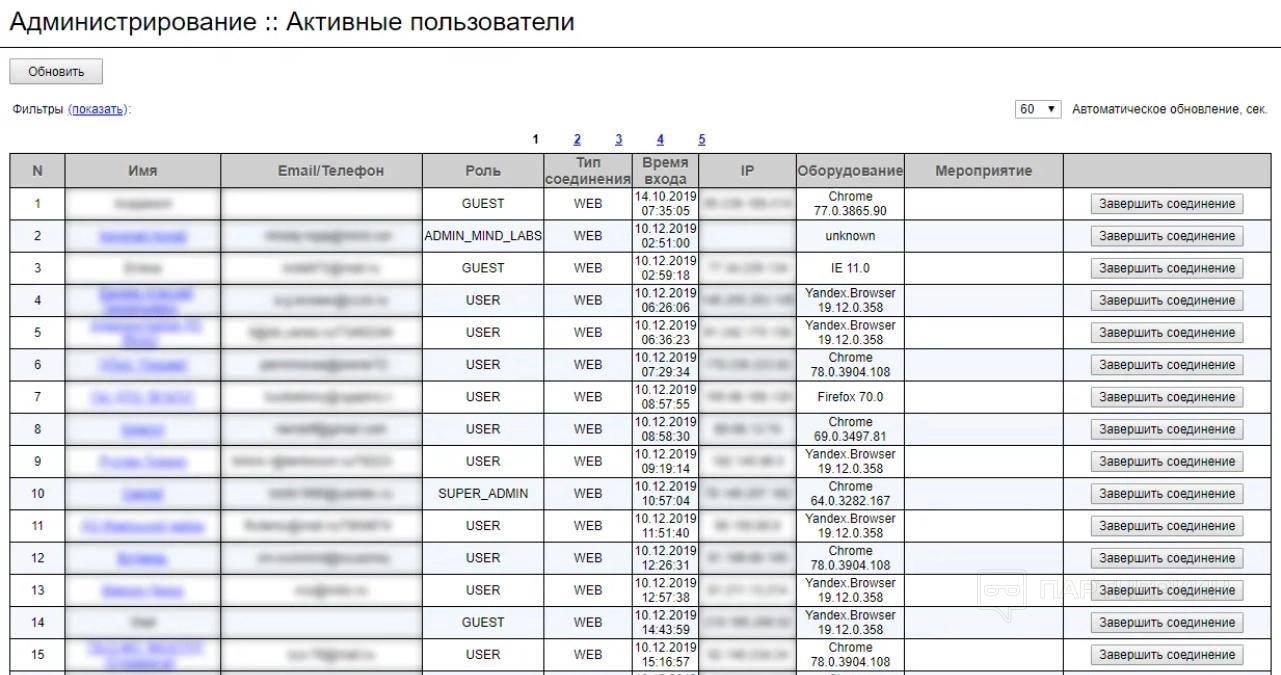Click Завершить соединение in row 13
The height and width of the screenshot is (675, 1281).
point(1167,590)
